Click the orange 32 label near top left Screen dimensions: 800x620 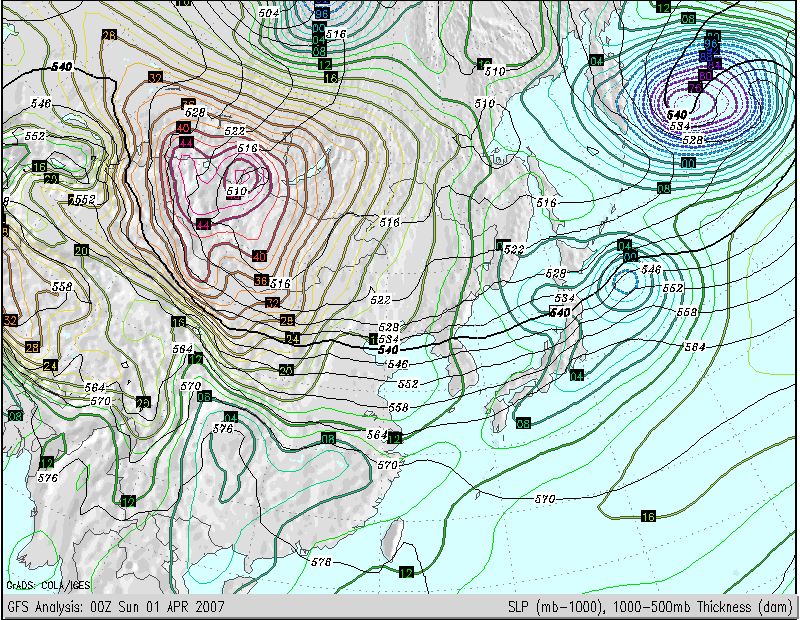coord(156,78)
